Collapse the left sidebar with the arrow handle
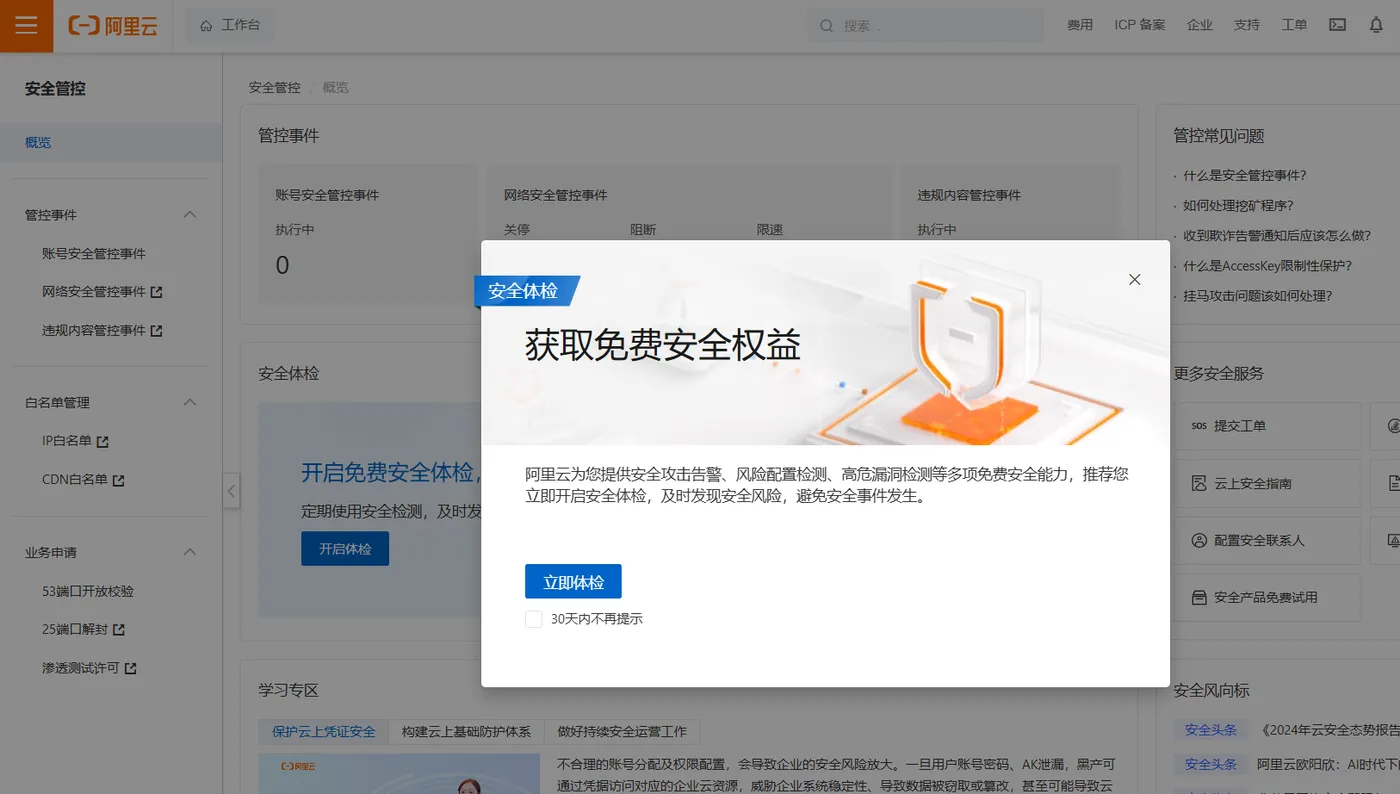The image size is (1400, 794). tap(231, 491)
